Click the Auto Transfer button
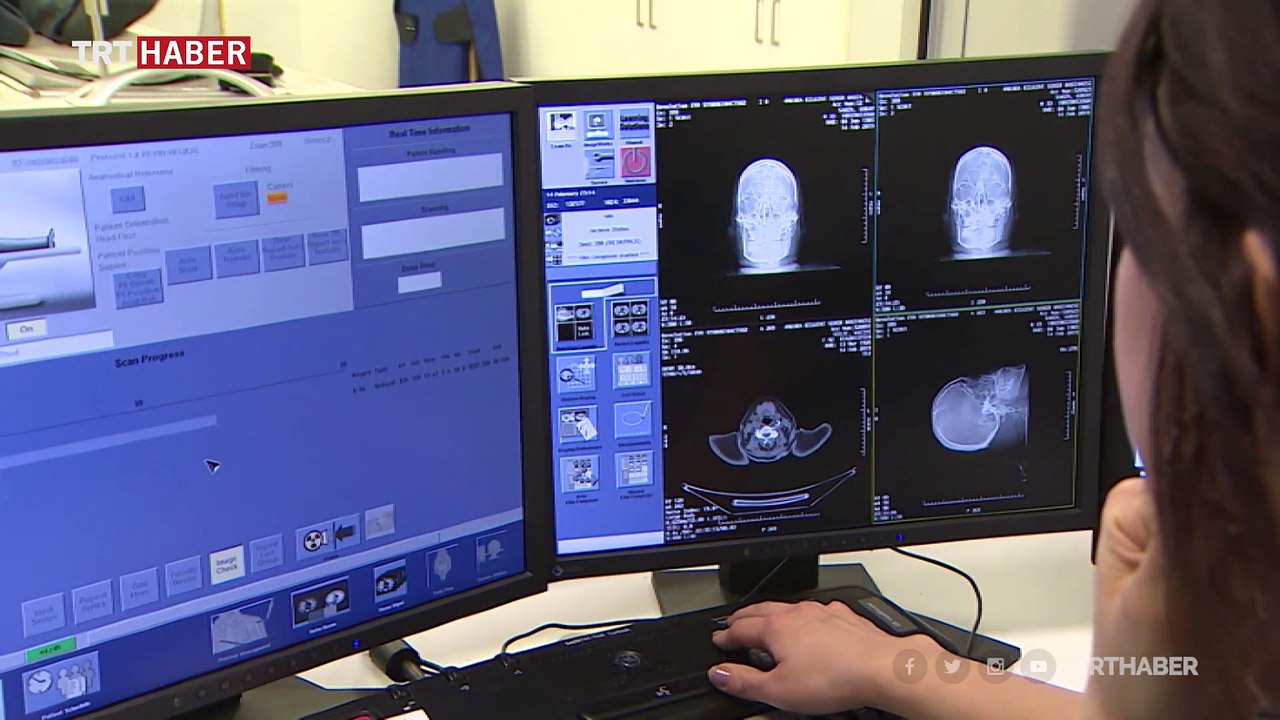Screen dimensions: 1280x720 (237, 259)
